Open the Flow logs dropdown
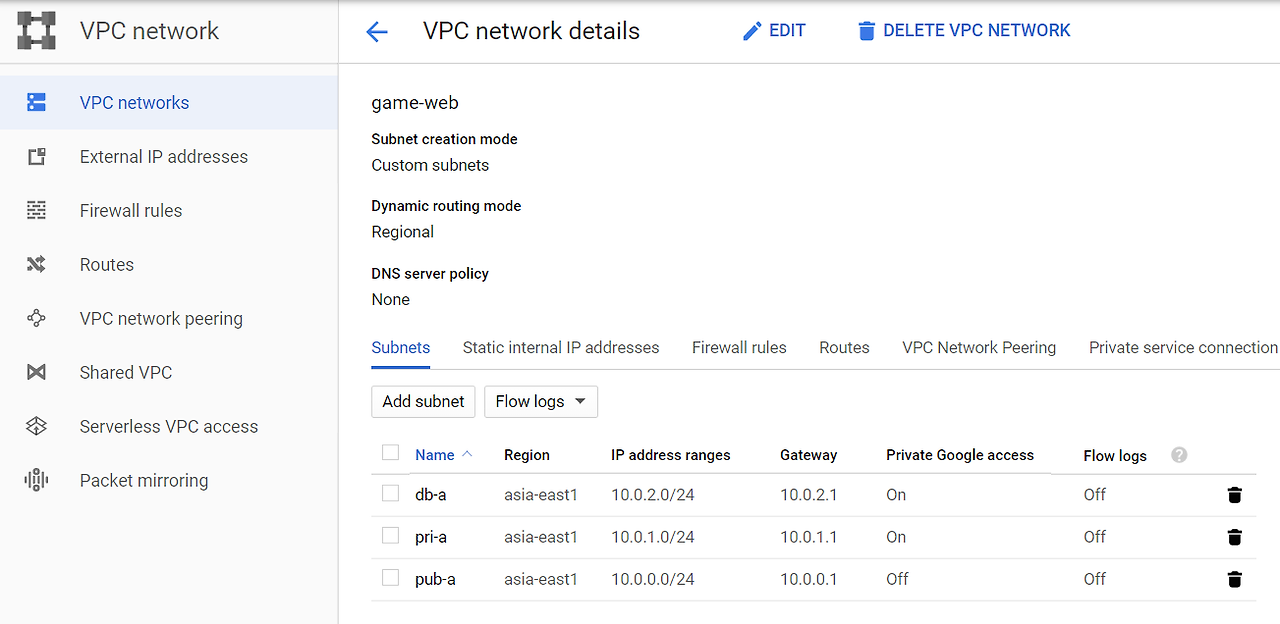 pyautogui.click(x=541, y=402)
